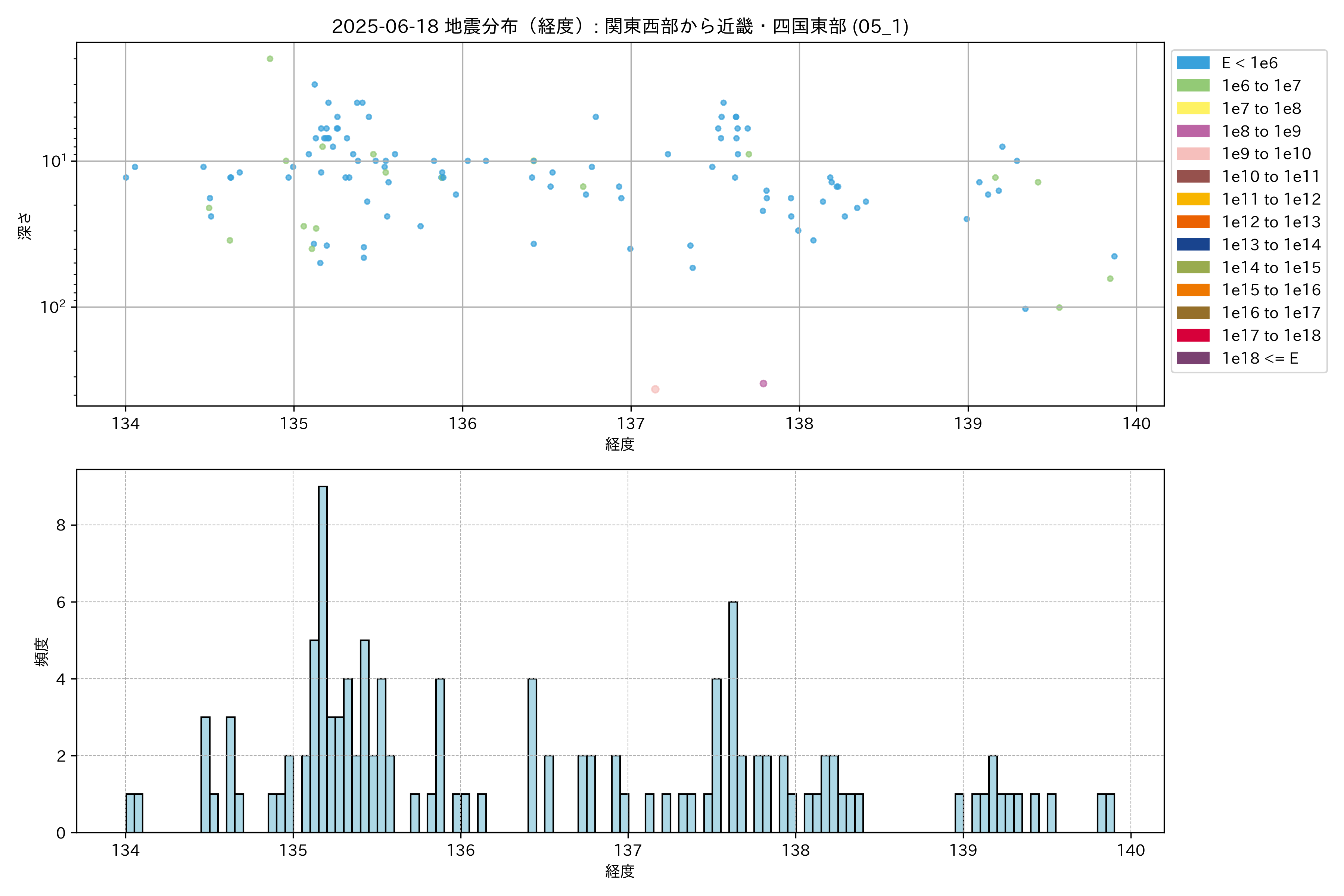Click the 経度 label under histogram
Viewport: 1344px width, 896px height.
click(620, 871)
